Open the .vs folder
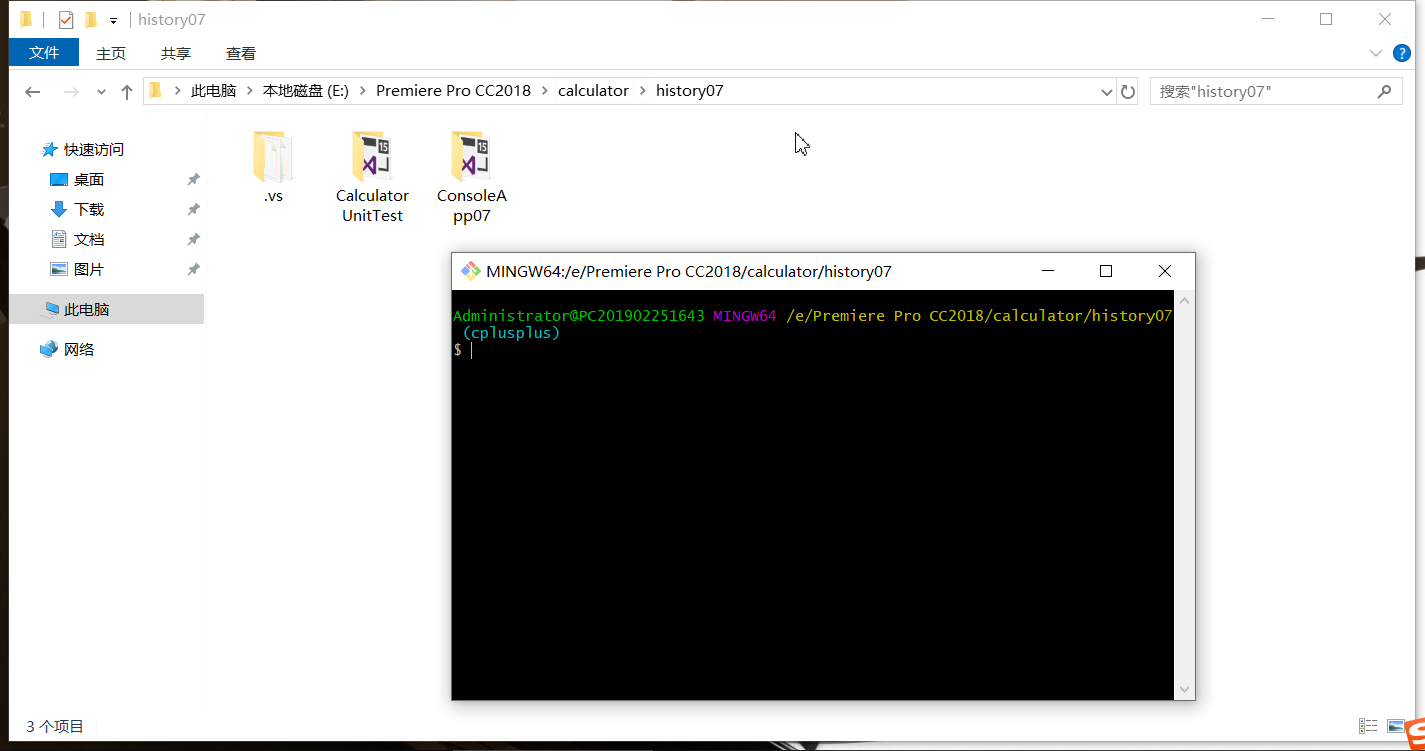Viewport: 1425px width, 751px height. 273,167
